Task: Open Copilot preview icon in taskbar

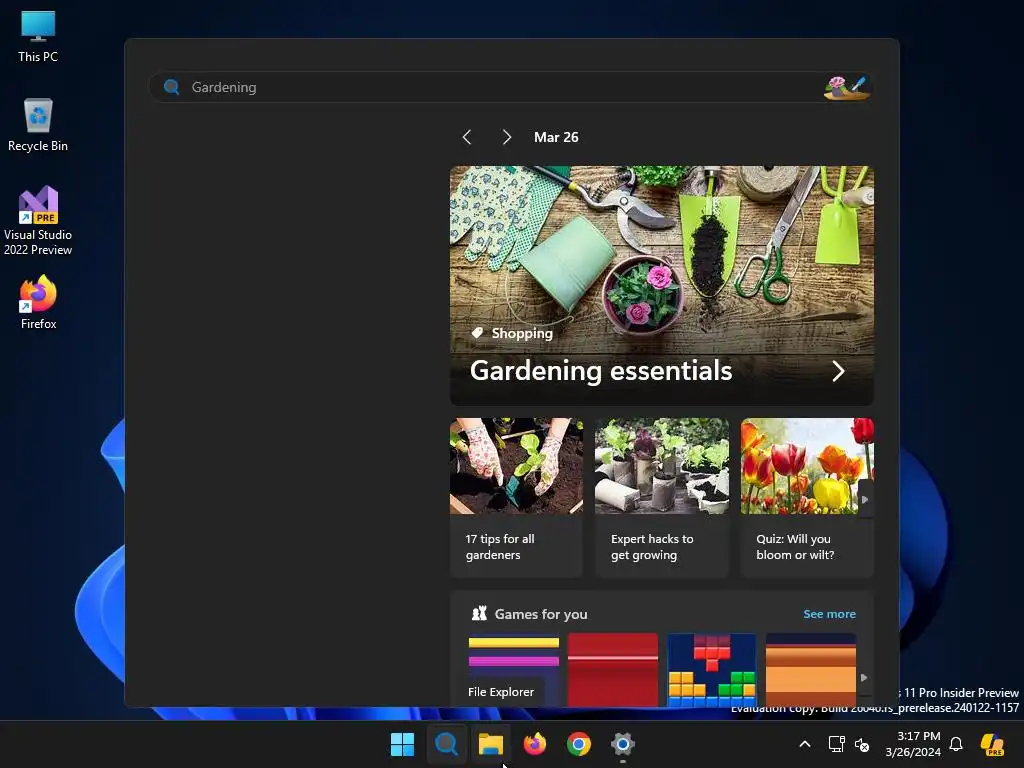Action: [992, 744]
